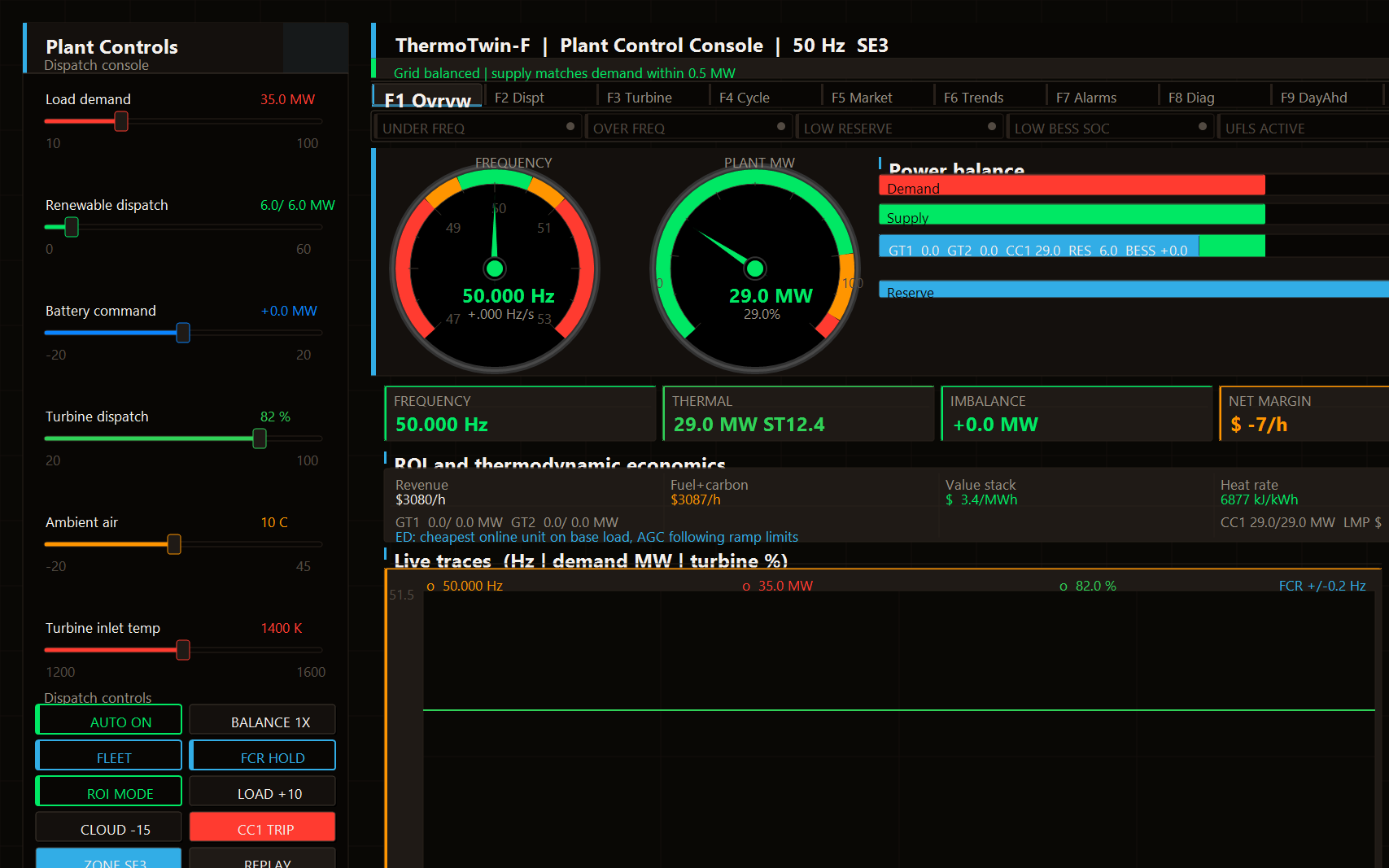Click the LOW BESS SOC alarm indicator
Viewport: 1389px width, 868px height.
(1110, 128)
